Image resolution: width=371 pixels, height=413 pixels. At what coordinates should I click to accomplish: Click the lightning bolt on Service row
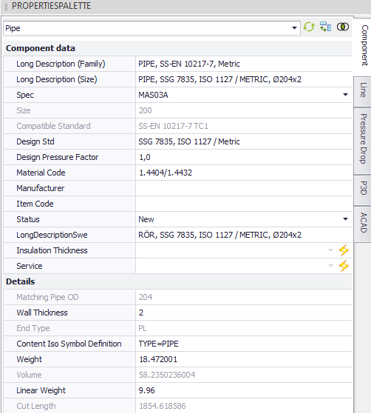click(344, 266)
